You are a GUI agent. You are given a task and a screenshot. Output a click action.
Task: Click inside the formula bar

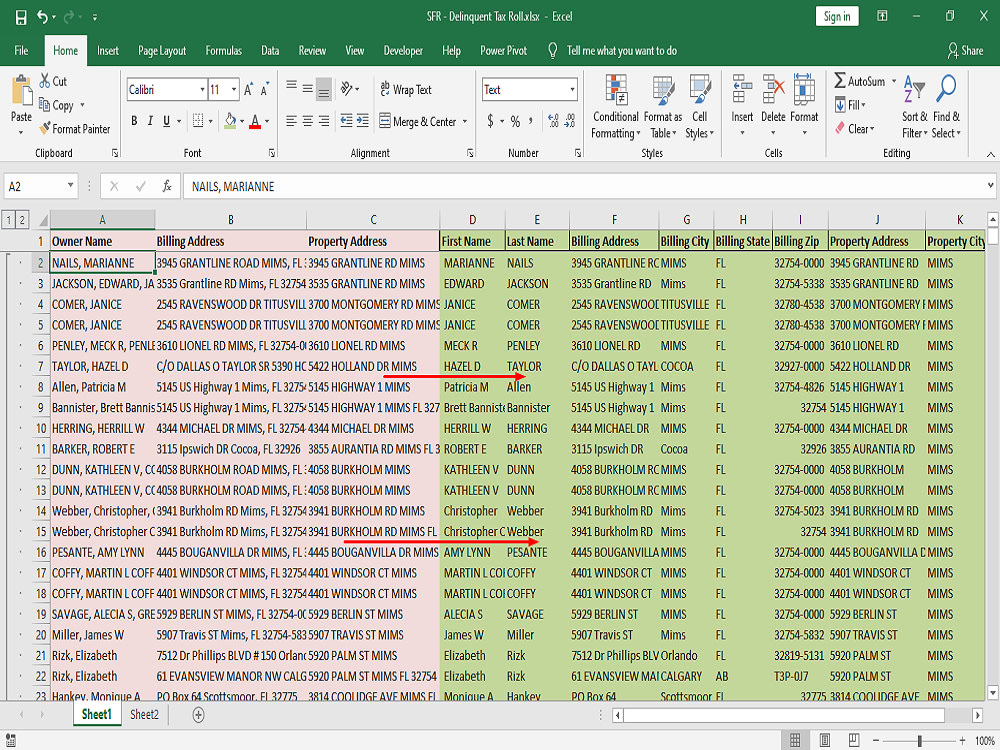(x=500, y=185)
